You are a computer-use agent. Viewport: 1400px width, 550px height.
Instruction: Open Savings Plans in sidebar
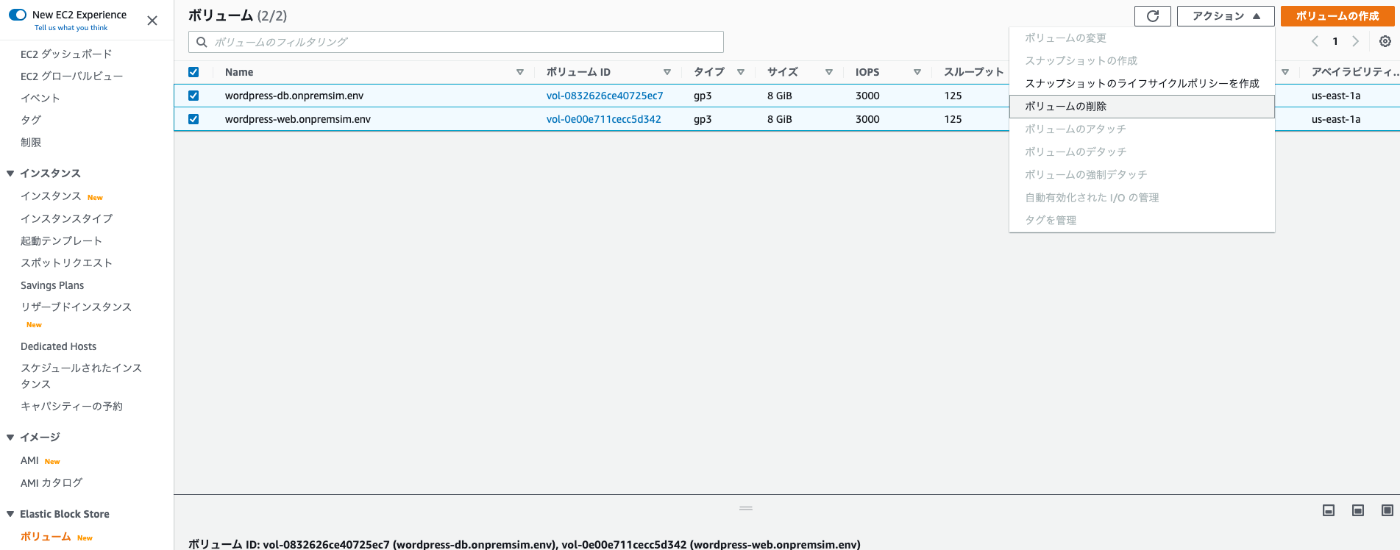(x=52, y=285)
